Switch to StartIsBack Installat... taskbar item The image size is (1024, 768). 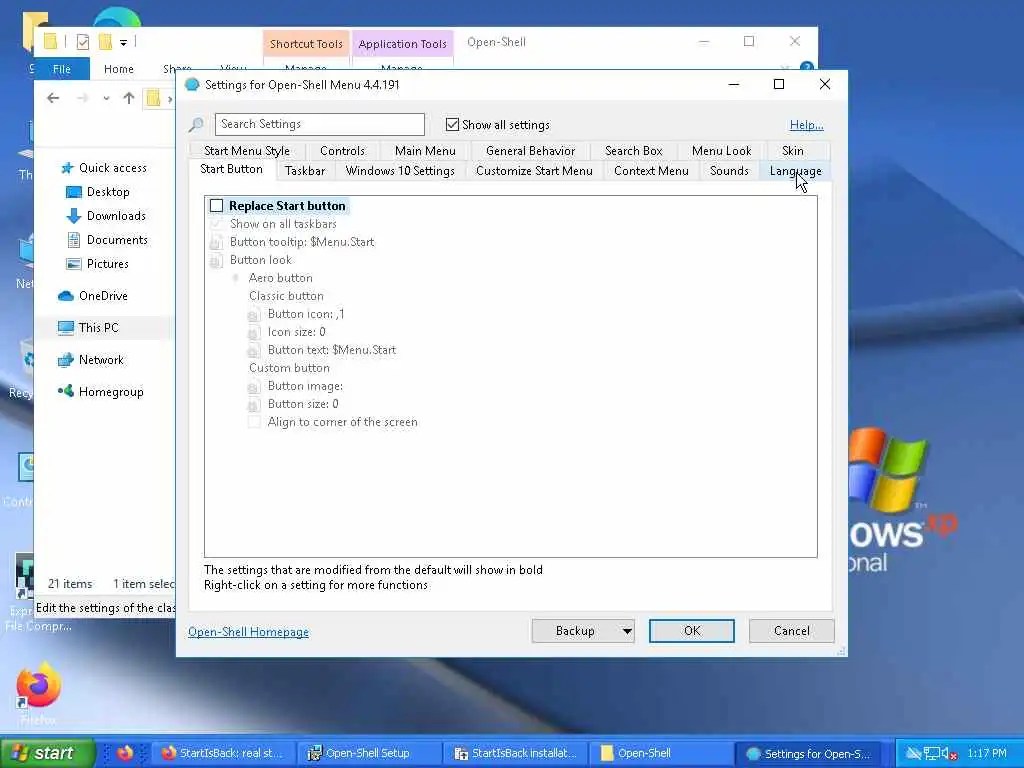[x=515, y=753]
